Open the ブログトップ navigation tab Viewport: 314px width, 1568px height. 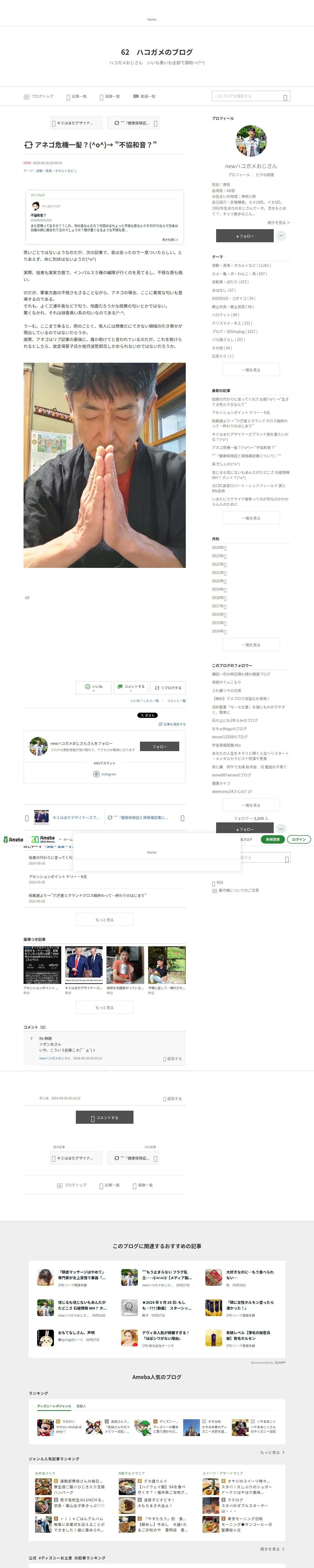coord(38,96)
